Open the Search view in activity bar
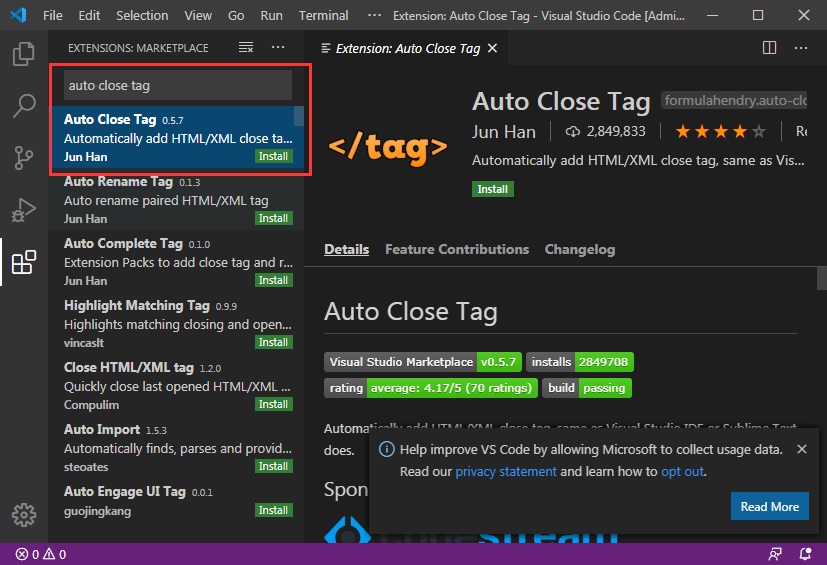 coord(24,106)
